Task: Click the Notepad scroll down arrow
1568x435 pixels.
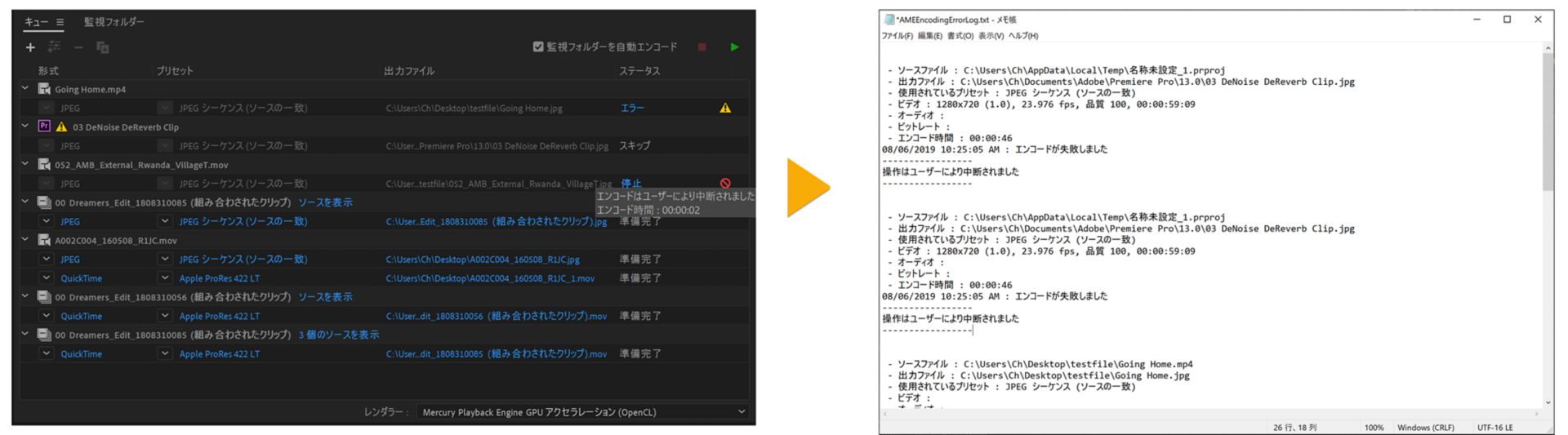Action: coord(1548,402)
